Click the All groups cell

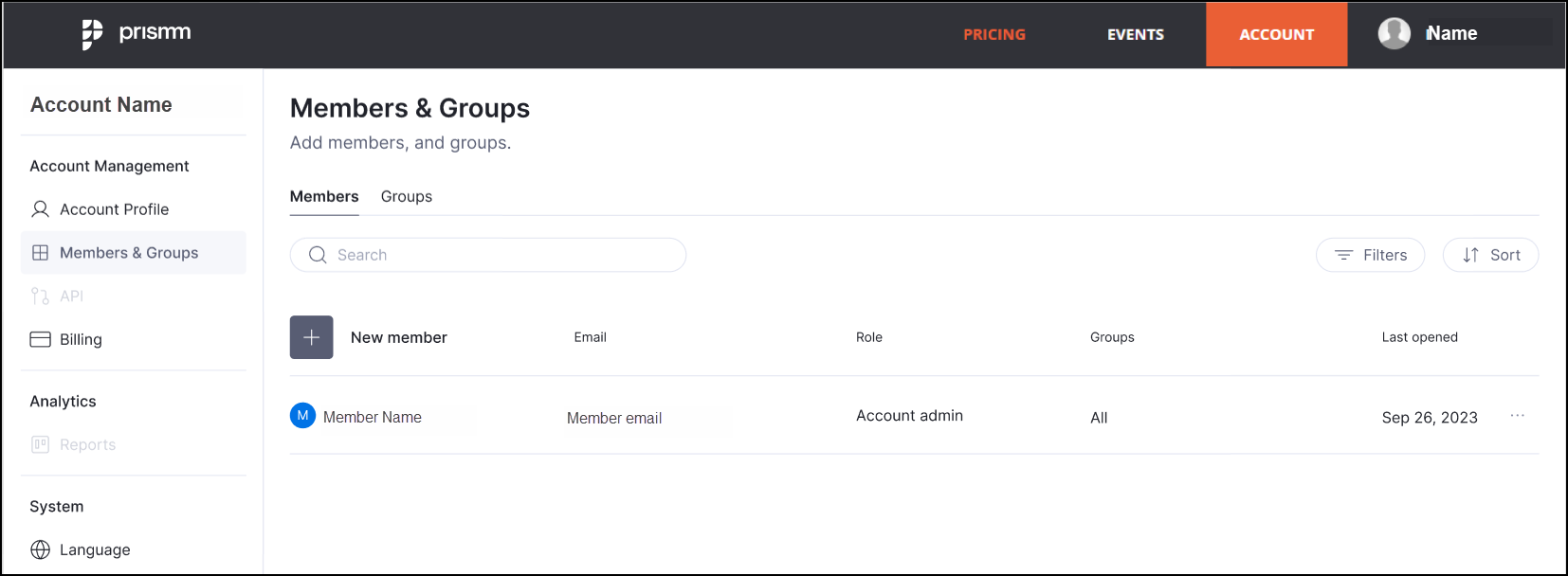point(1099,418)
